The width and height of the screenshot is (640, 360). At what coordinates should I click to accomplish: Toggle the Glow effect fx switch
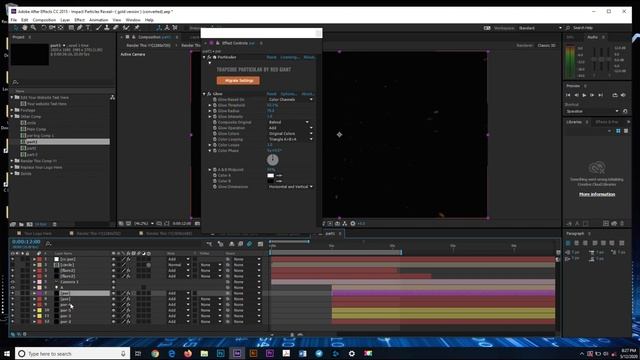(209, 94)
